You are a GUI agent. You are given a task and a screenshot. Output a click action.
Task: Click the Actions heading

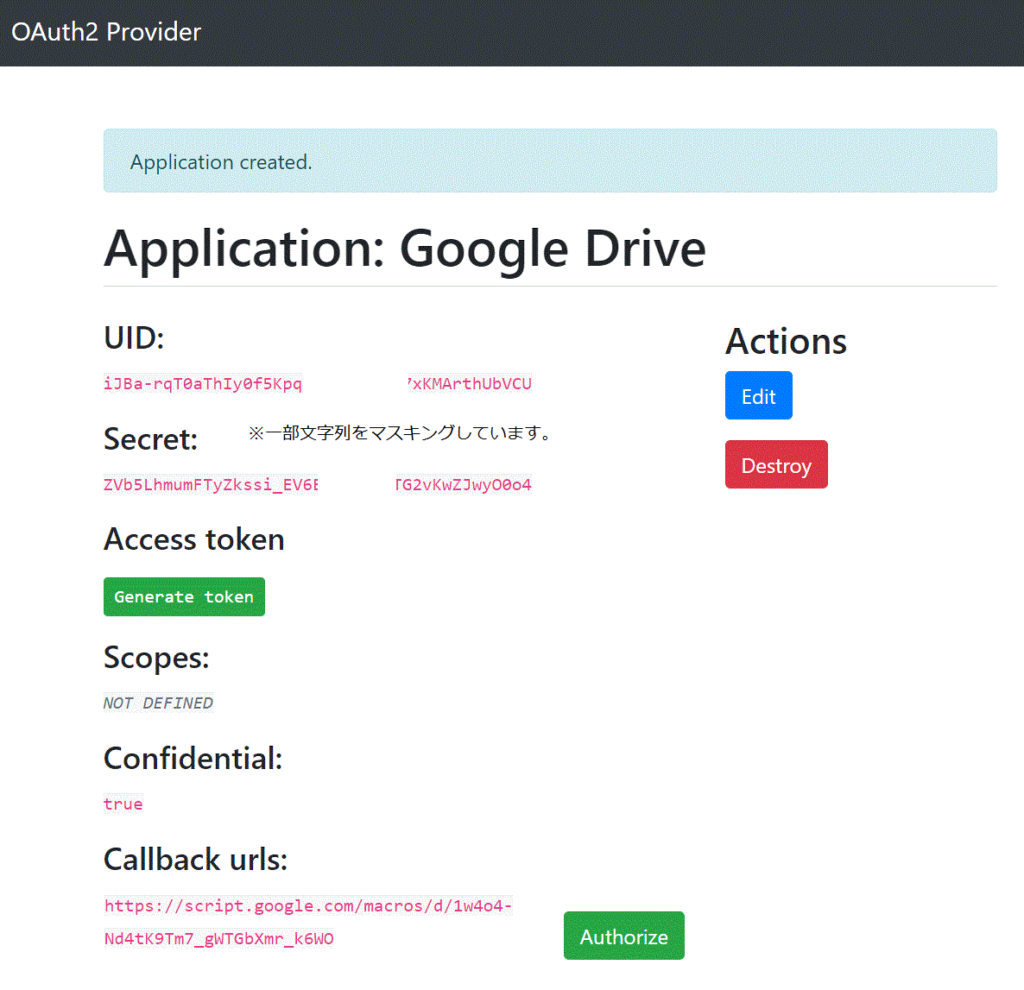(x=786, y=341)
